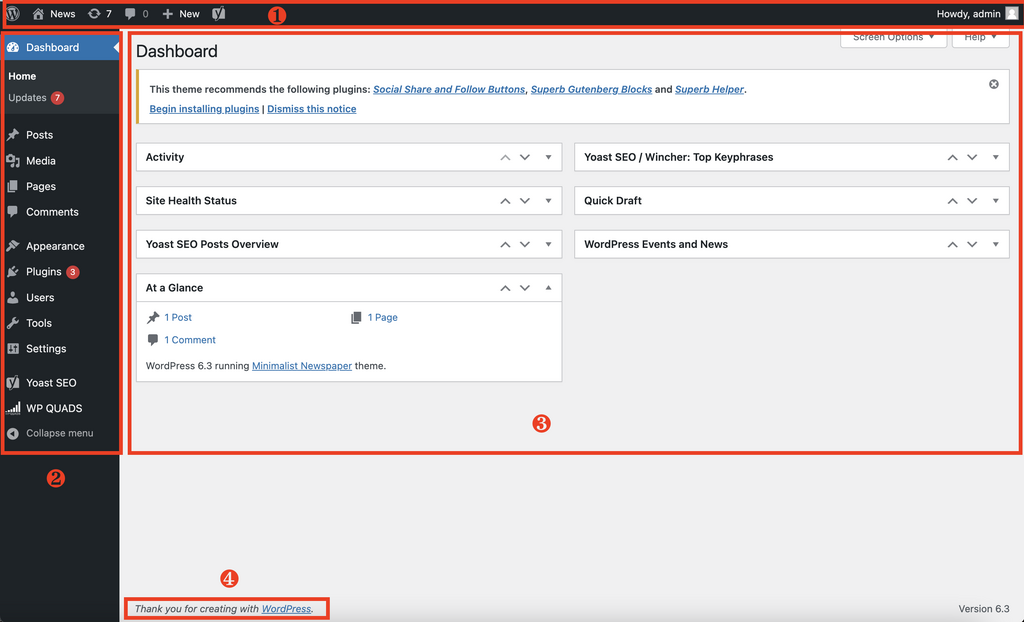Click the admin avatar thumbnail
1024x622 pixels.
click(1012, 14)
